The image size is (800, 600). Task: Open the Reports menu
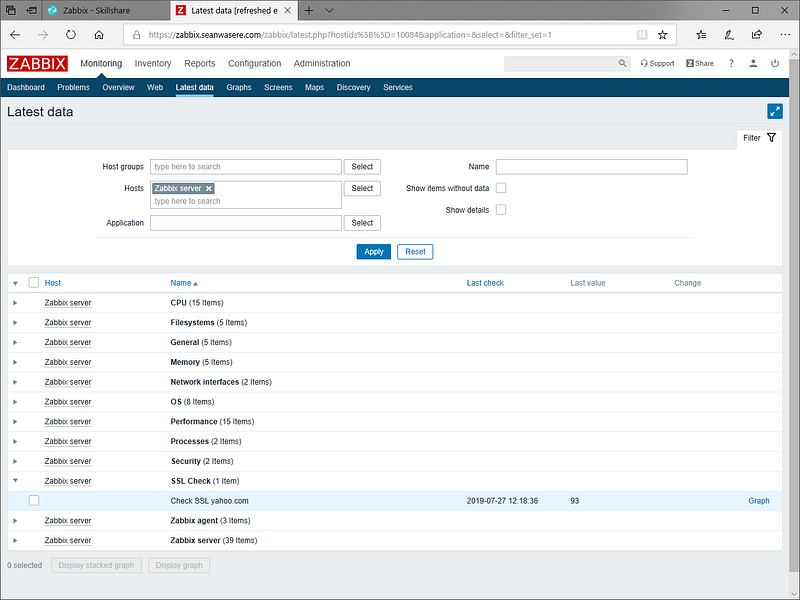[199, 63]
